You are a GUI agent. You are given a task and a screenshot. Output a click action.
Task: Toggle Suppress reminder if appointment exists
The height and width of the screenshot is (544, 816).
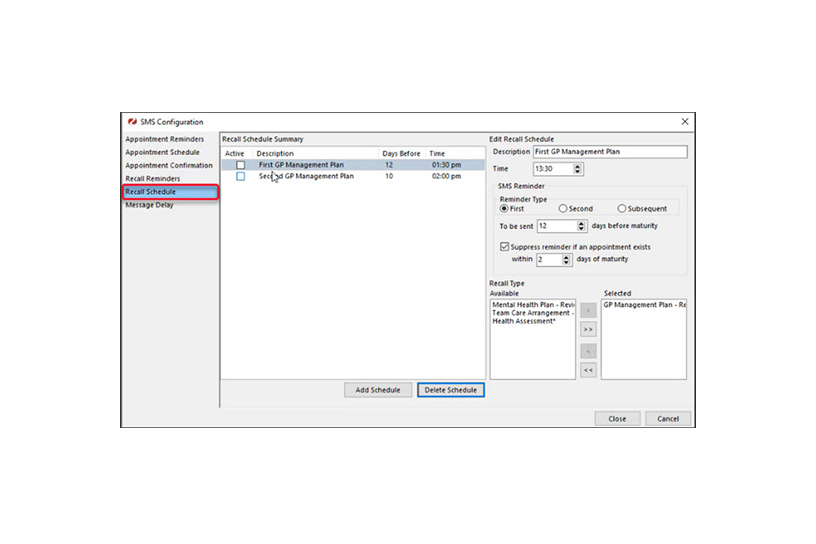505,247
